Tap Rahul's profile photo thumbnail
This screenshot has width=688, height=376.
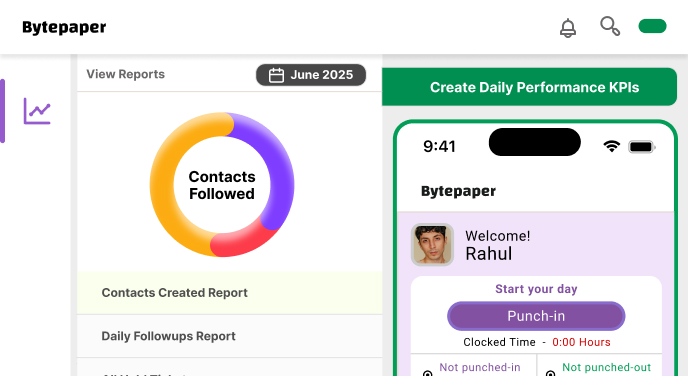[432, 245]
